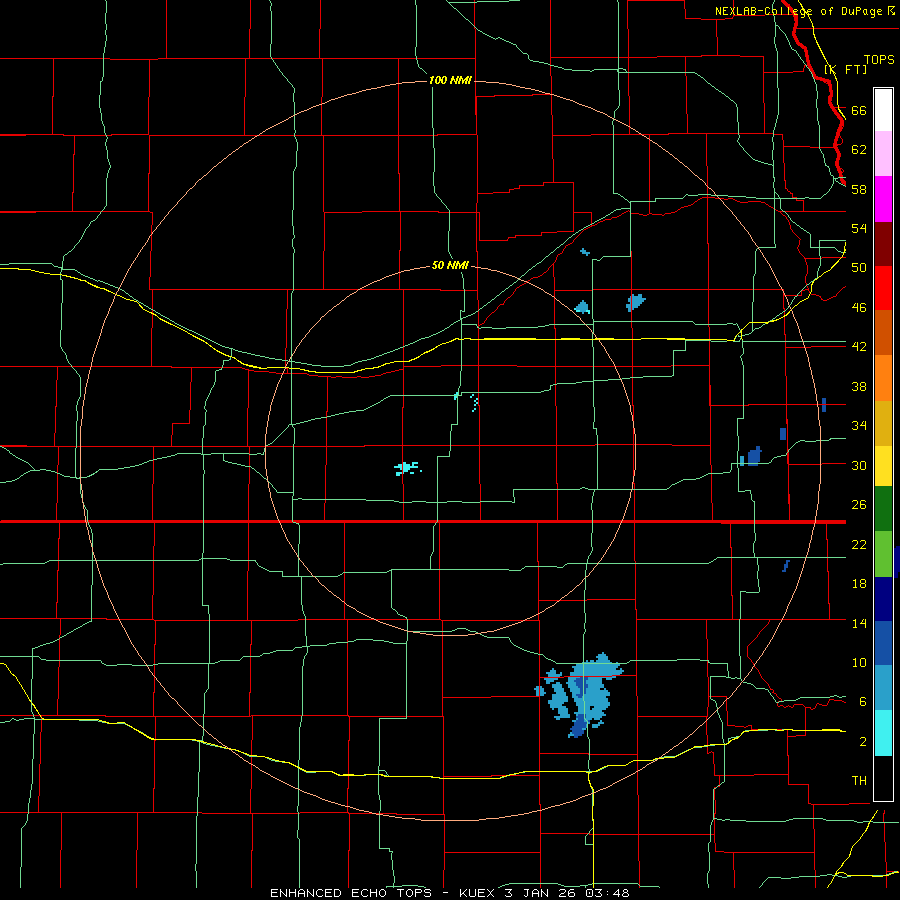This screenshot has height=900, width=900.
Task: Select the dark red legend color block
Action: (883, 244)
